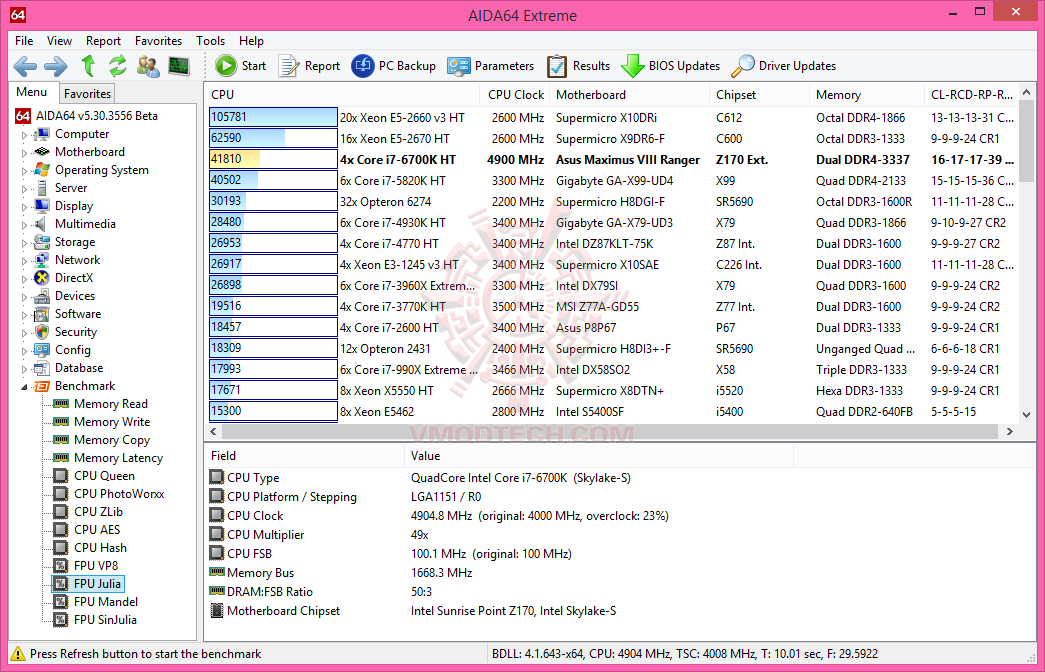Select the 6x Core i7-5820K HT row
Viewport: 1045px width, 672px height.
pos(612,181)
